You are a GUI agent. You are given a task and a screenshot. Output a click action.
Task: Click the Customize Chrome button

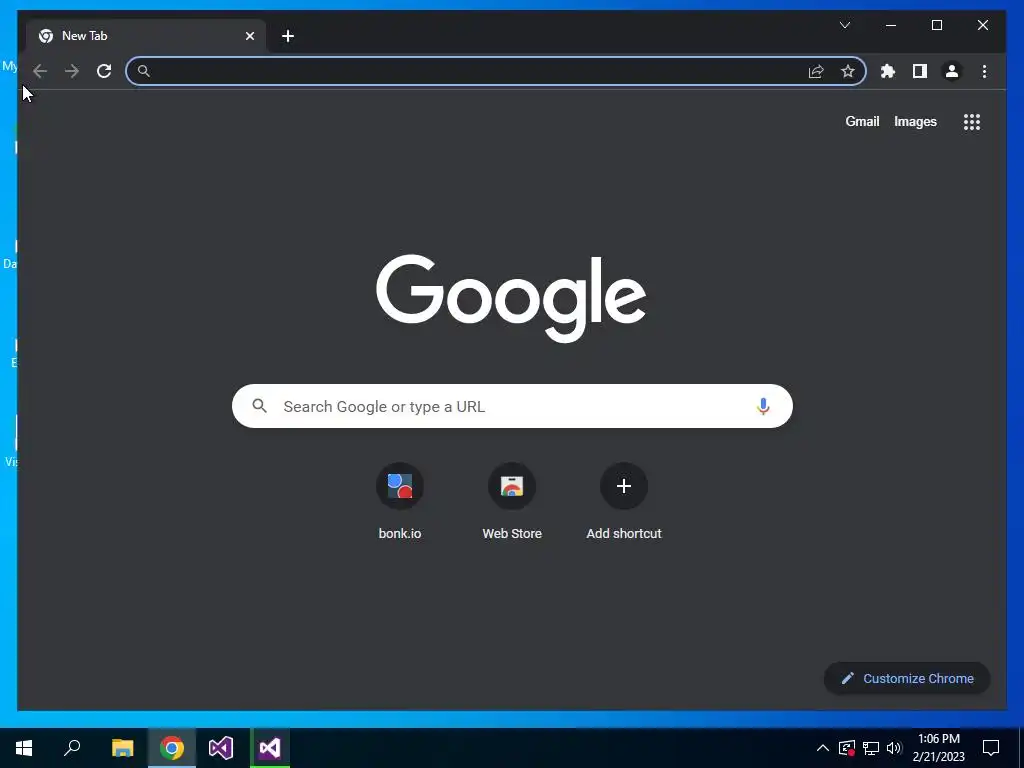[907, 679]
